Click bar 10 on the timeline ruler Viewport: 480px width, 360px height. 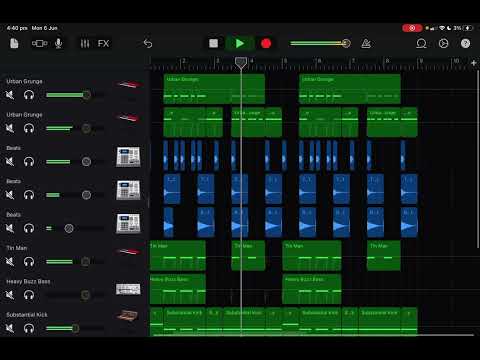[456, 61]
